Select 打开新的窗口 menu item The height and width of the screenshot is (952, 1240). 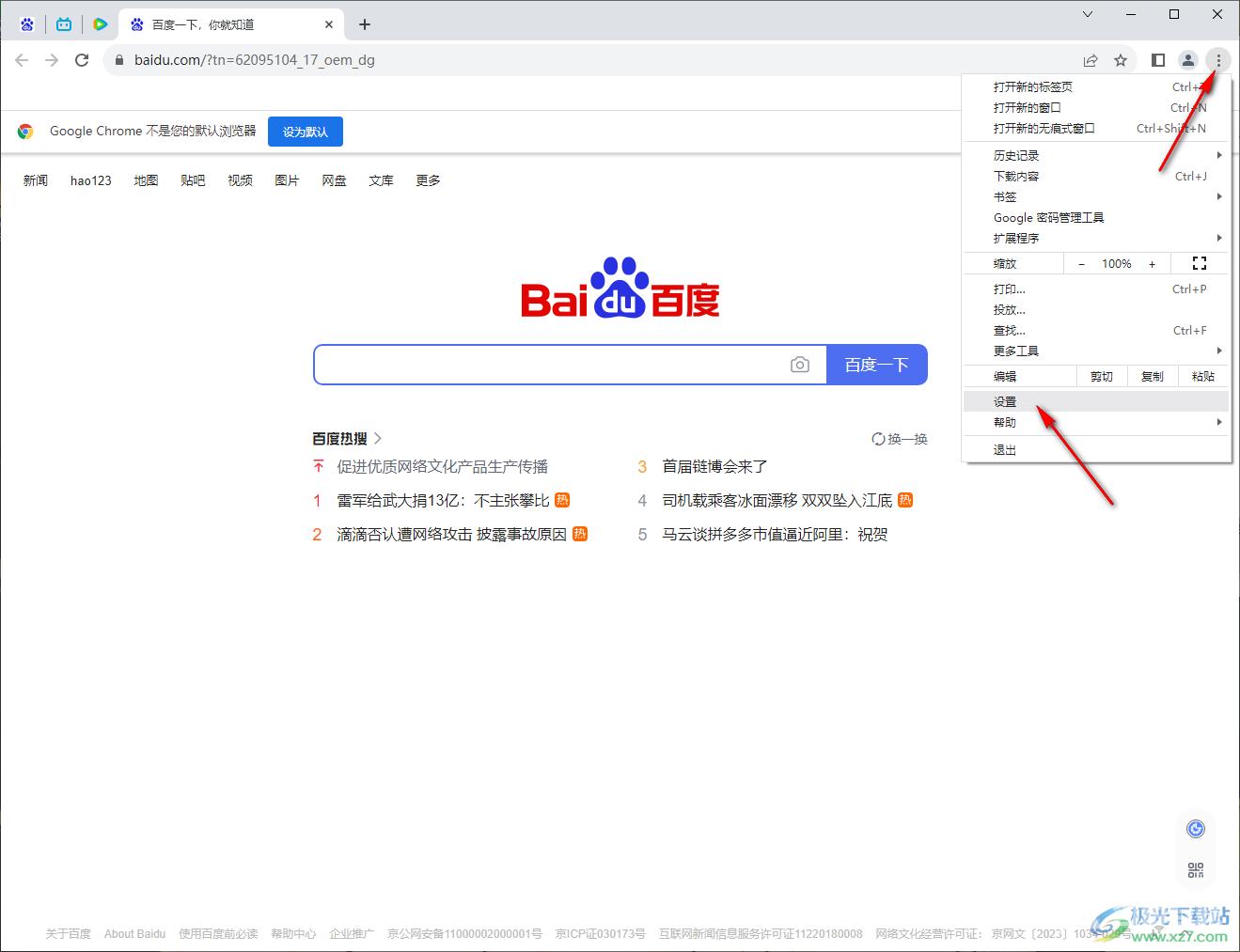[1097, 107]
